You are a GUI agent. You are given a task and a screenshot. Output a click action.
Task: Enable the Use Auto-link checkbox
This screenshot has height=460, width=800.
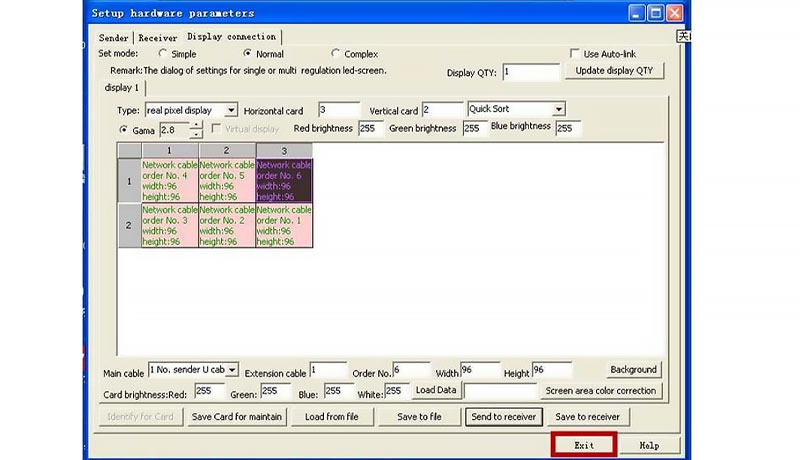coord(574,53)
